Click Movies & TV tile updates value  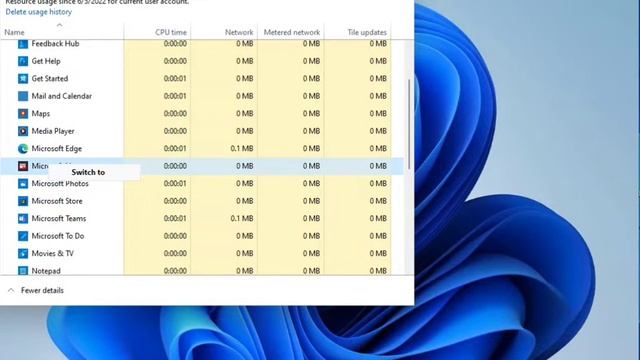[378, 253]
